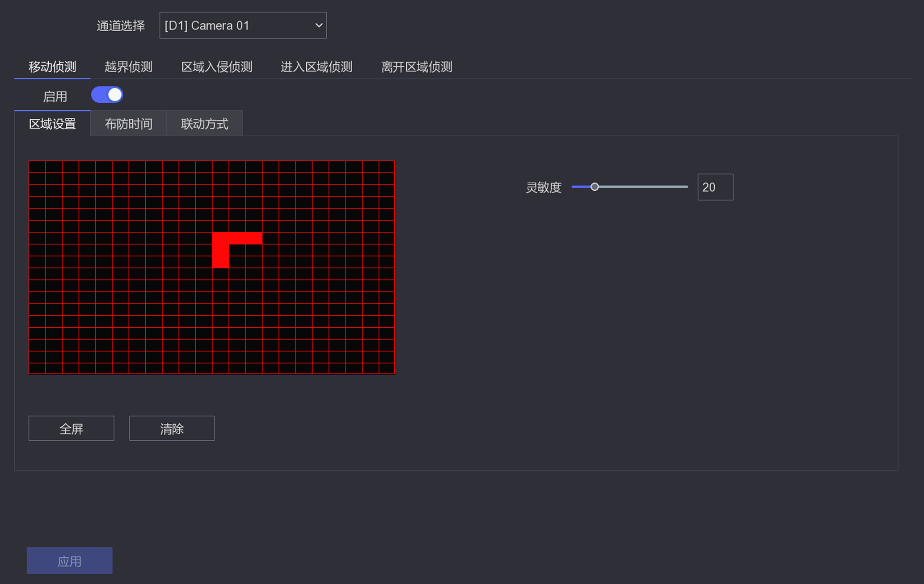Select the 区域设置 sub-tab
Image resolution: width=924 pixels, height=584 pixels.
point(52,124)
